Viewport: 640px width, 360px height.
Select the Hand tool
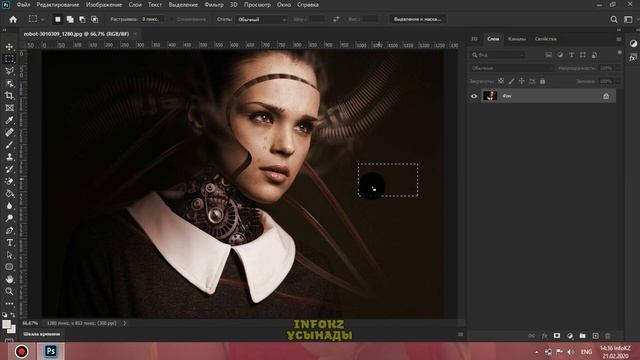9,279
